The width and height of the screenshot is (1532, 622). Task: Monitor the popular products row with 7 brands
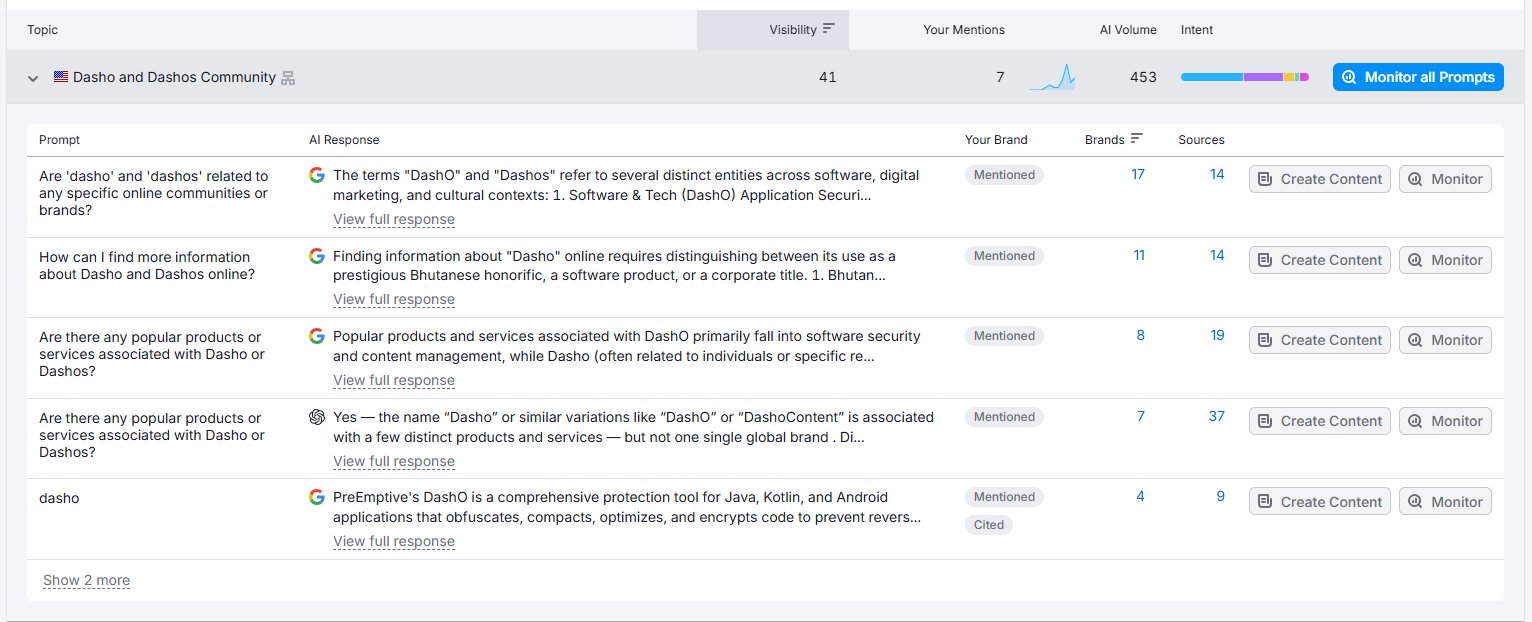click(x=1445, y=421)
